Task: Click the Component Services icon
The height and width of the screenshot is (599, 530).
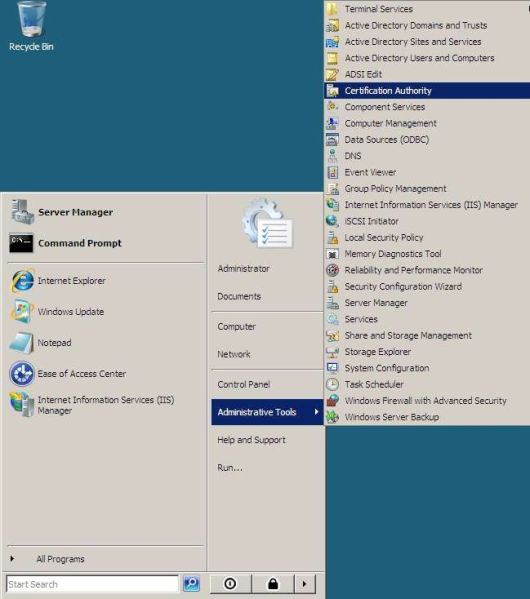Action: click(x=332, y=107)
